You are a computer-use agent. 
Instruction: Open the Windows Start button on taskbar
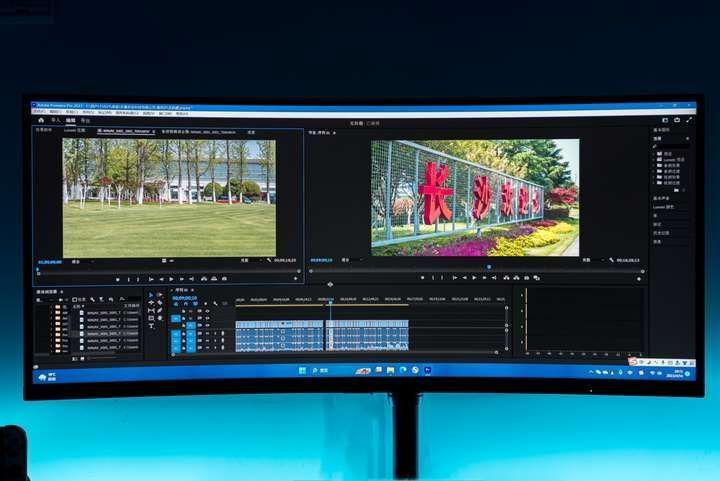coord(302,370)
